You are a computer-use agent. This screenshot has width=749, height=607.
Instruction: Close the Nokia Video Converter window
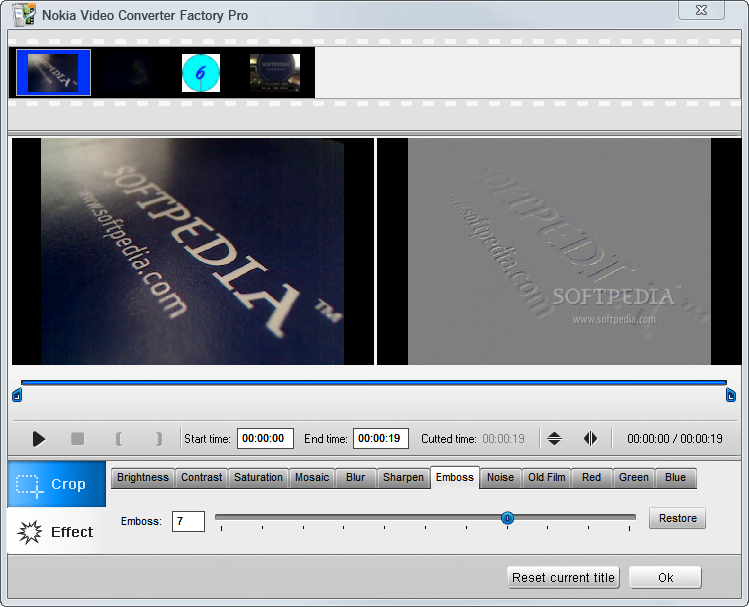pyautogui.click(x=701, y=10)
